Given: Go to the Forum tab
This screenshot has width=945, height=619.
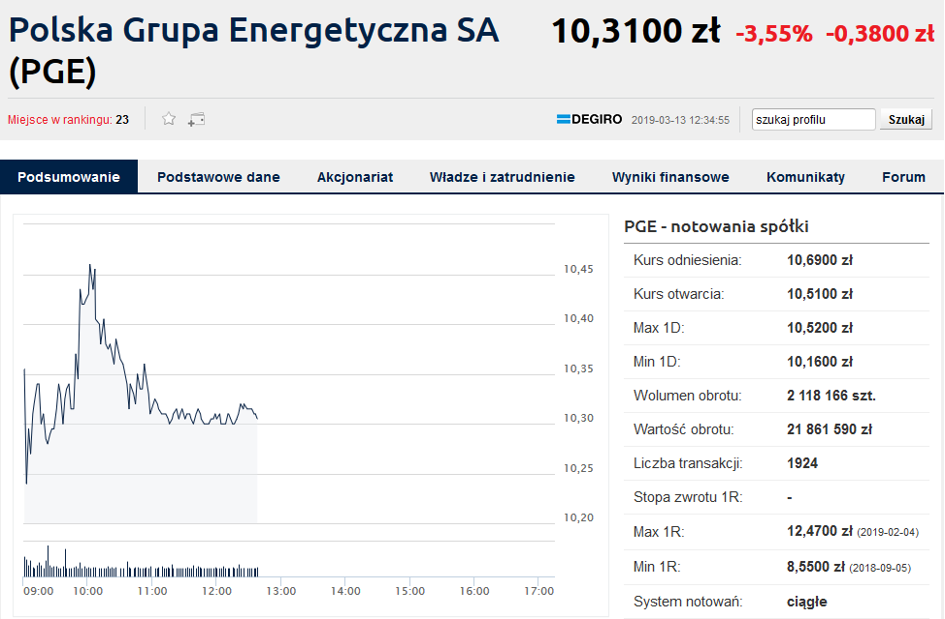Looking at the screenshot, I should pyautogui.click(x=903, y=177).
